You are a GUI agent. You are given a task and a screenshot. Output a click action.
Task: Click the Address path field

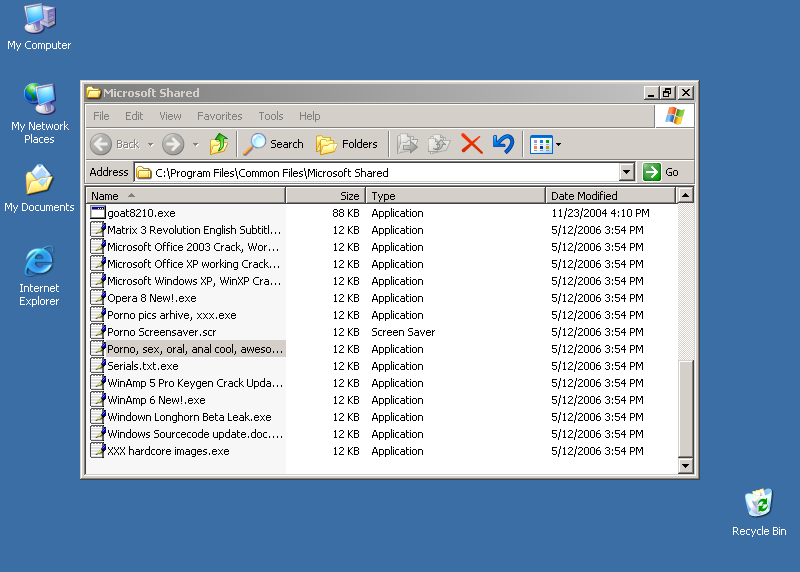pos(377,172)
